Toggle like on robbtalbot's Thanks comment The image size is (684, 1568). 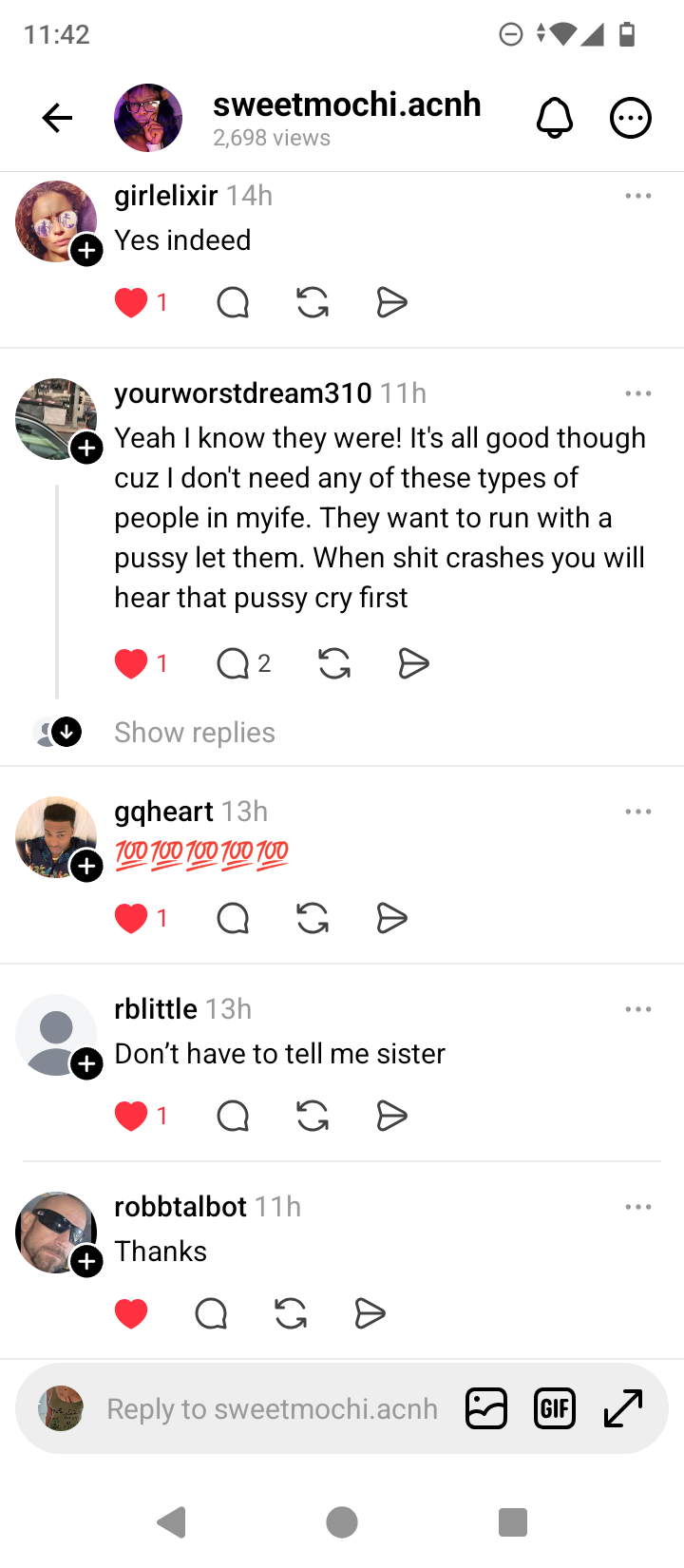click(131, 1313)
